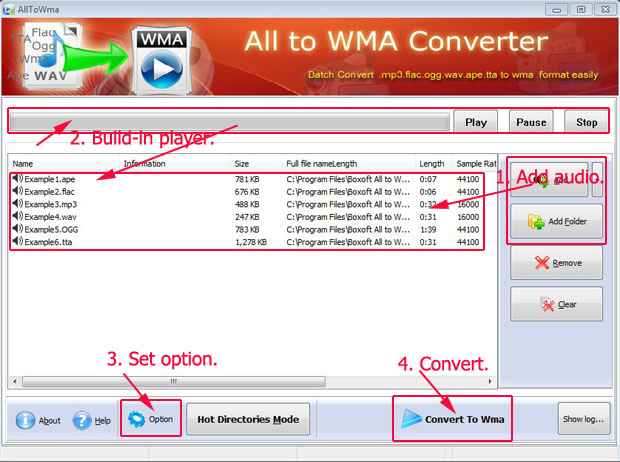The image size is (620, 462).
Task: Click the speaker icon beside Example5.OGG
Action: (x=18, y=229)
